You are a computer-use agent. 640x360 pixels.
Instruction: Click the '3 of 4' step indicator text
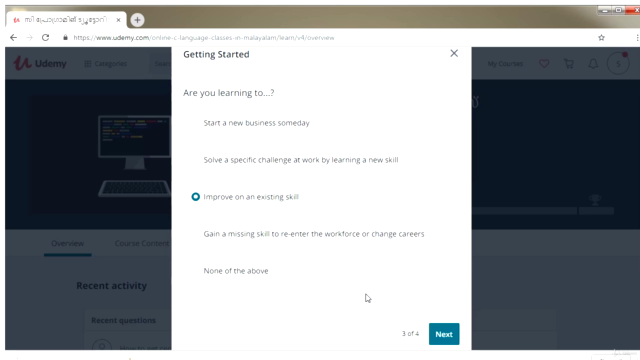tap(410, 333)
